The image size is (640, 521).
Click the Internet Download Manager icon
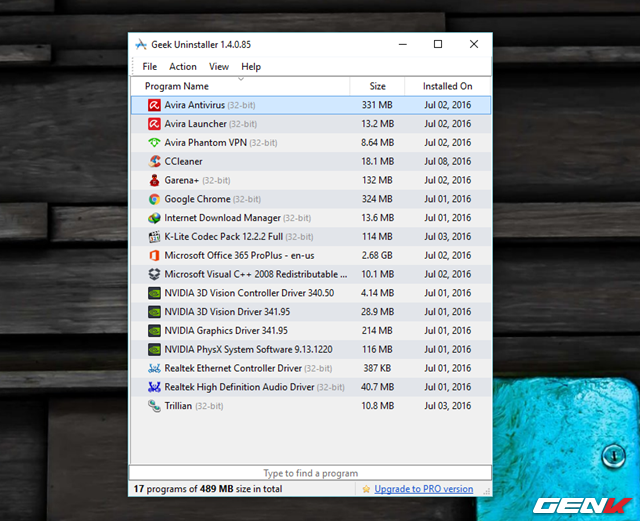coord(154,218)
